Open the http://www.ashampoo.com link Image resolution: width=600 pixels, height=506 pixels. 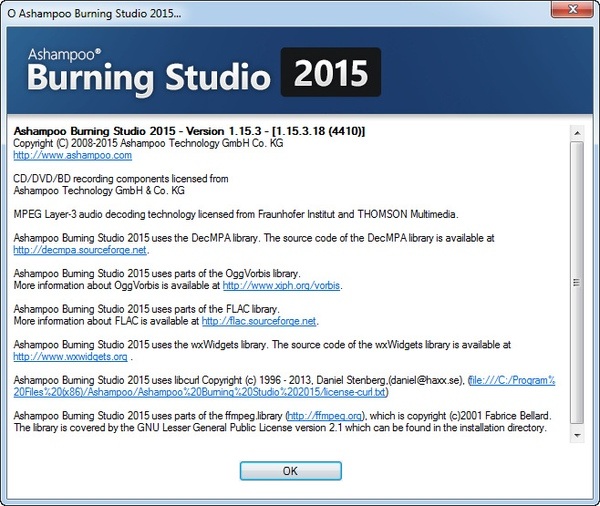click(x=73, y=155)
